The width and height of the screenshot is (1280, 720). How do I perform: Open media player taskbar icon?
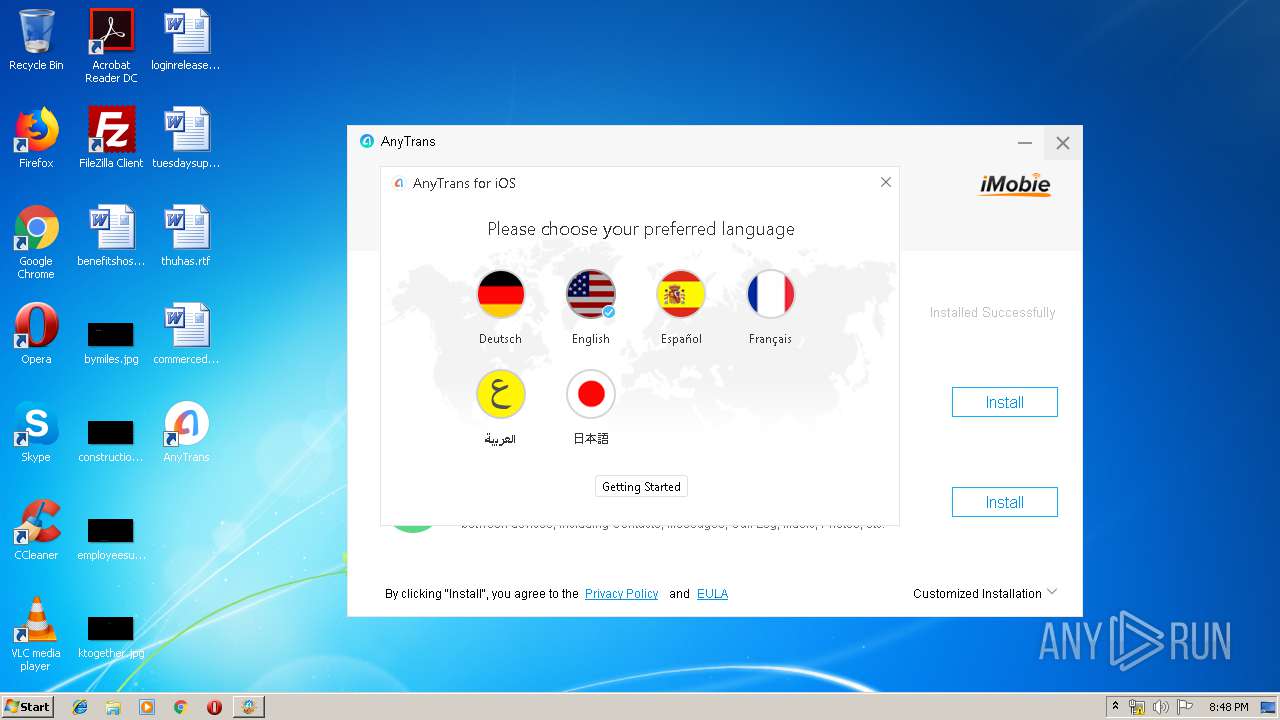pyautogui.click(x=147, y=707)
